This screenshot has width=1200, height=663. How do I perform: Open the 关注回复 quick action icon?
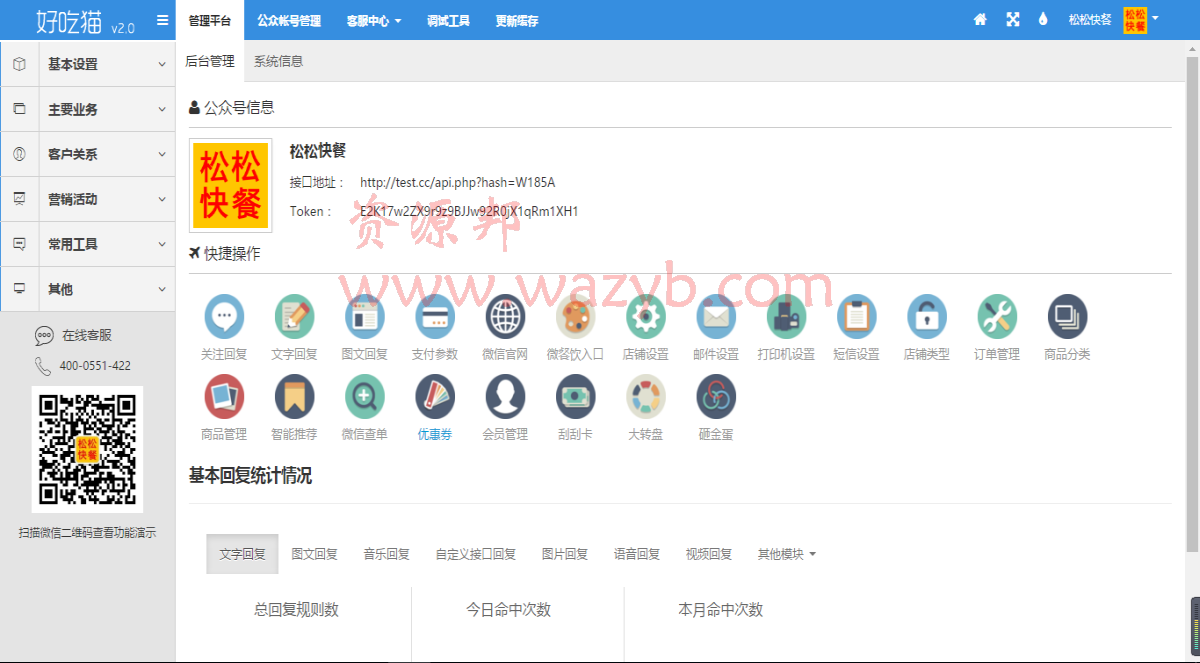coord(224,316)
